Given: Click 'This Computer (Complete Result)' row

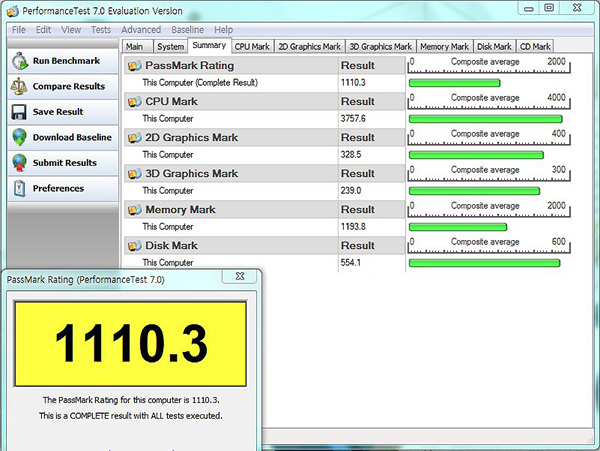Looking at the screenshot, I should pyautogui.click(x=200, y=83).
